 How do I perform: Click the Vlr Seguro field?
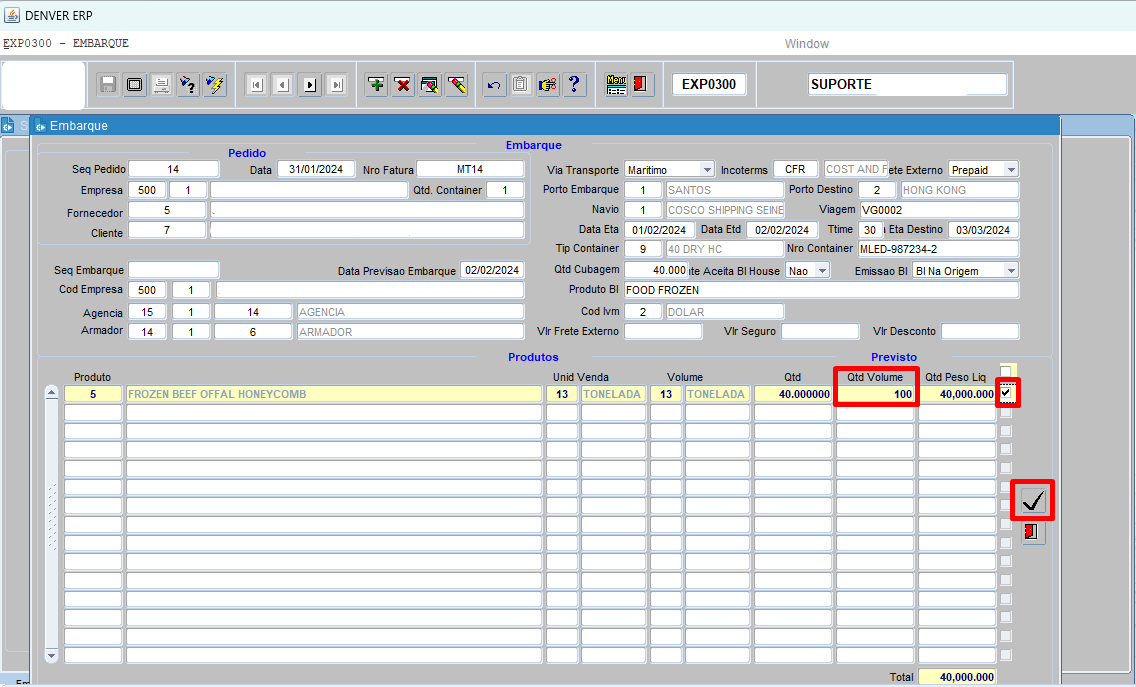(820, 331)
